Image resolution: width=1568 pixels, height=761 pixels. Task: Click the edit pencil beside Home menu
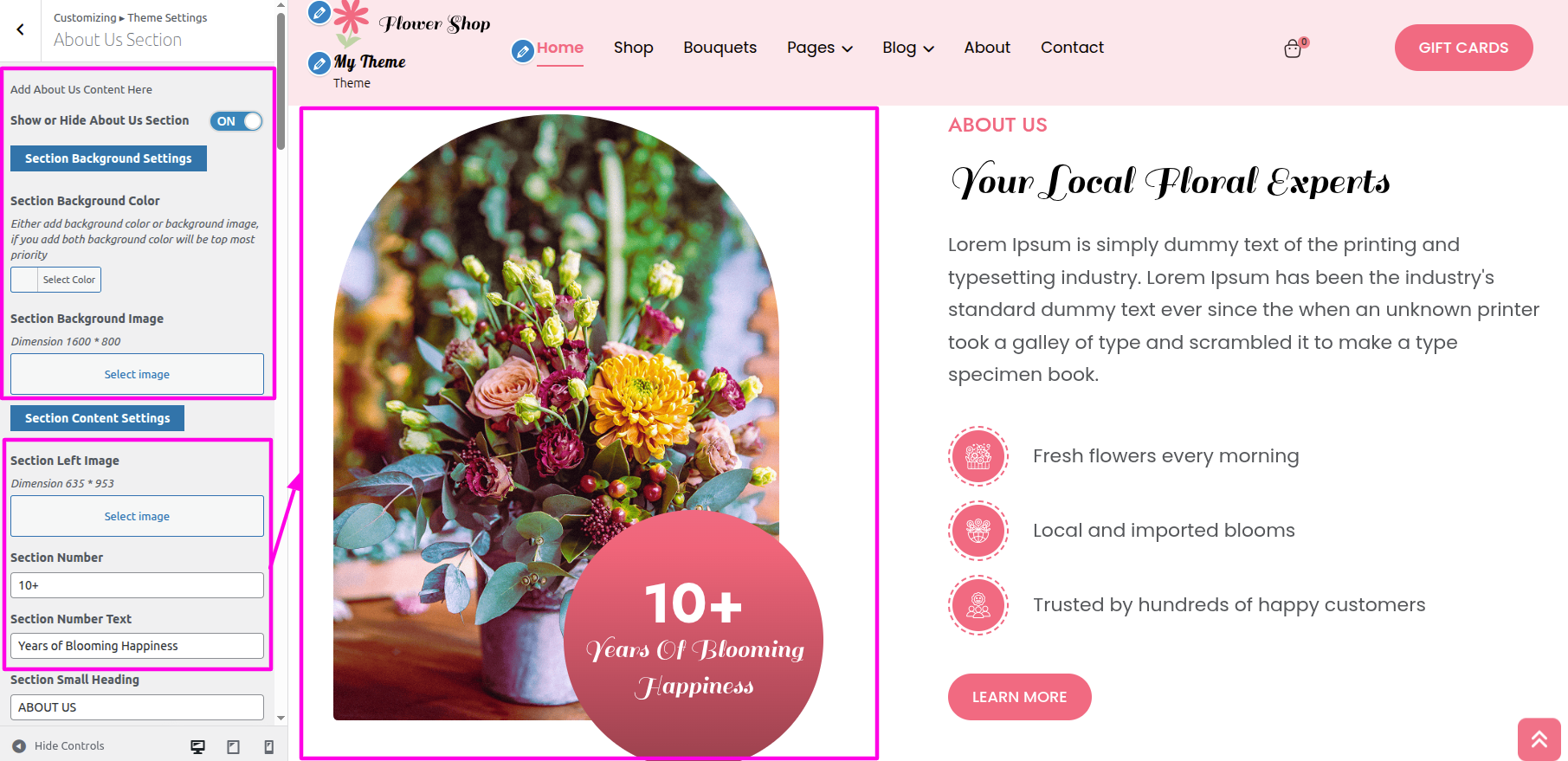pyautogui.click(x=522, y=51)
